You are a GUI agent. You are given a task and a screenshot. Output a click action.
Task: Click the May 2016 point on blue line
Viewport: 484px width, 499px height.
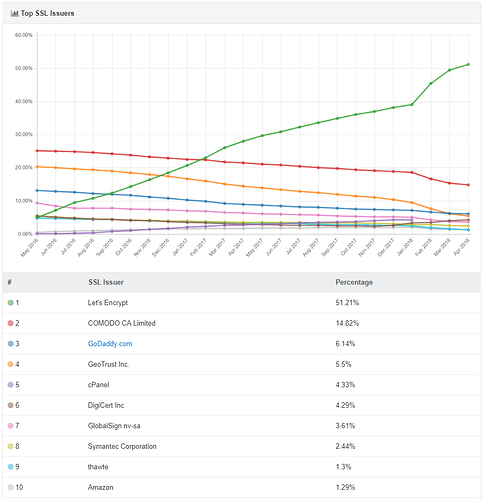point(37,190)
